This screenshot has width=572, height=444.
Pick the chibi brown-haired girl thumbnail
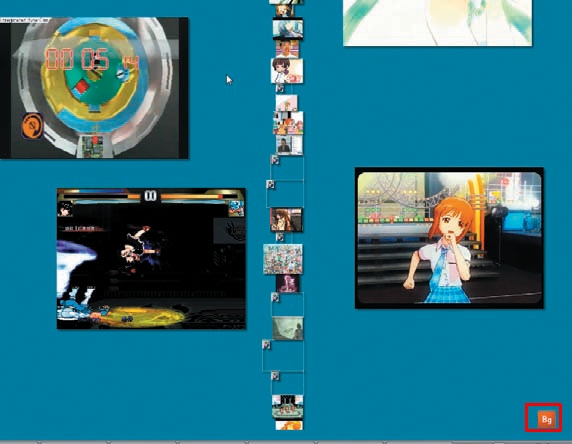pos(287,71)
